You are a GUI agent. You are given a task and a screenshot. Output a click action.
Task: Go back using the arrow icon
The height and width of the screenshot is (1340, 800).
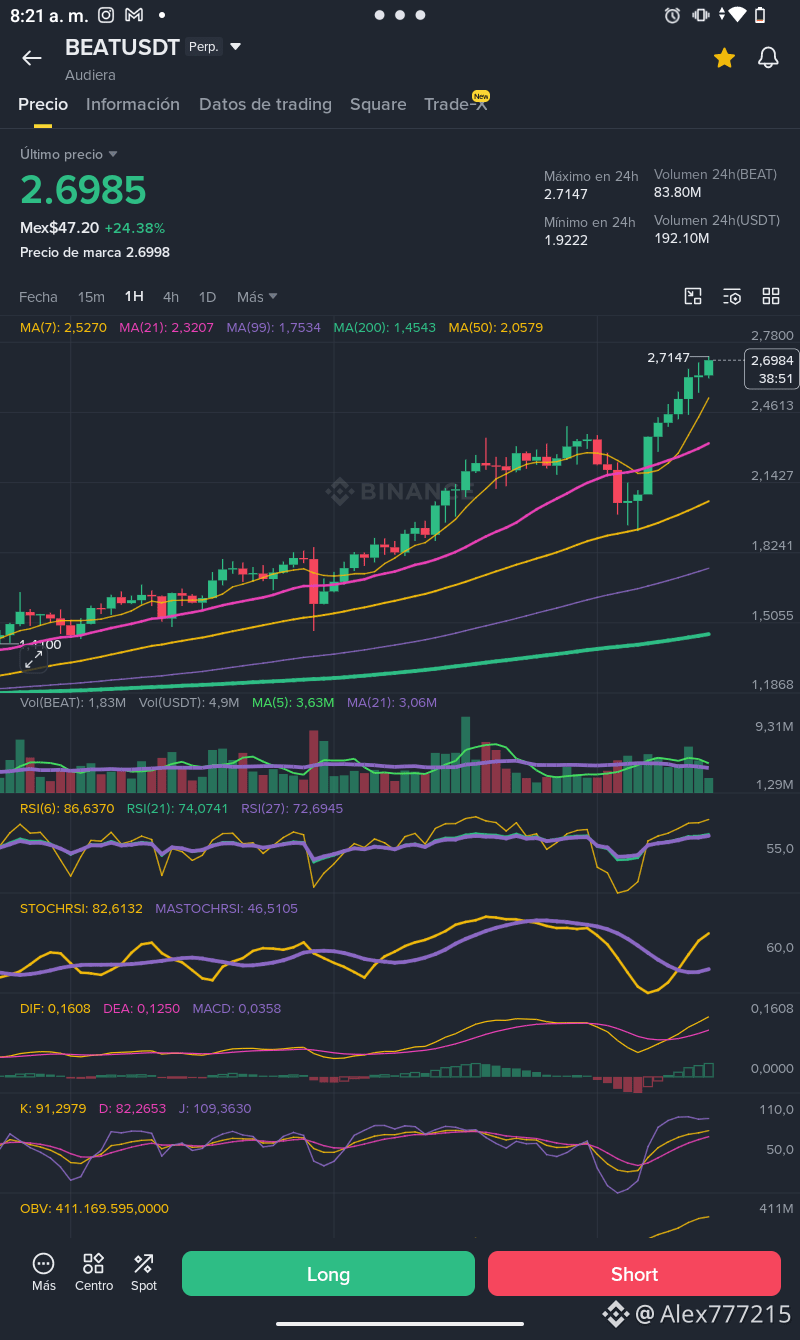pyautogui.click(x=32, y=58)
